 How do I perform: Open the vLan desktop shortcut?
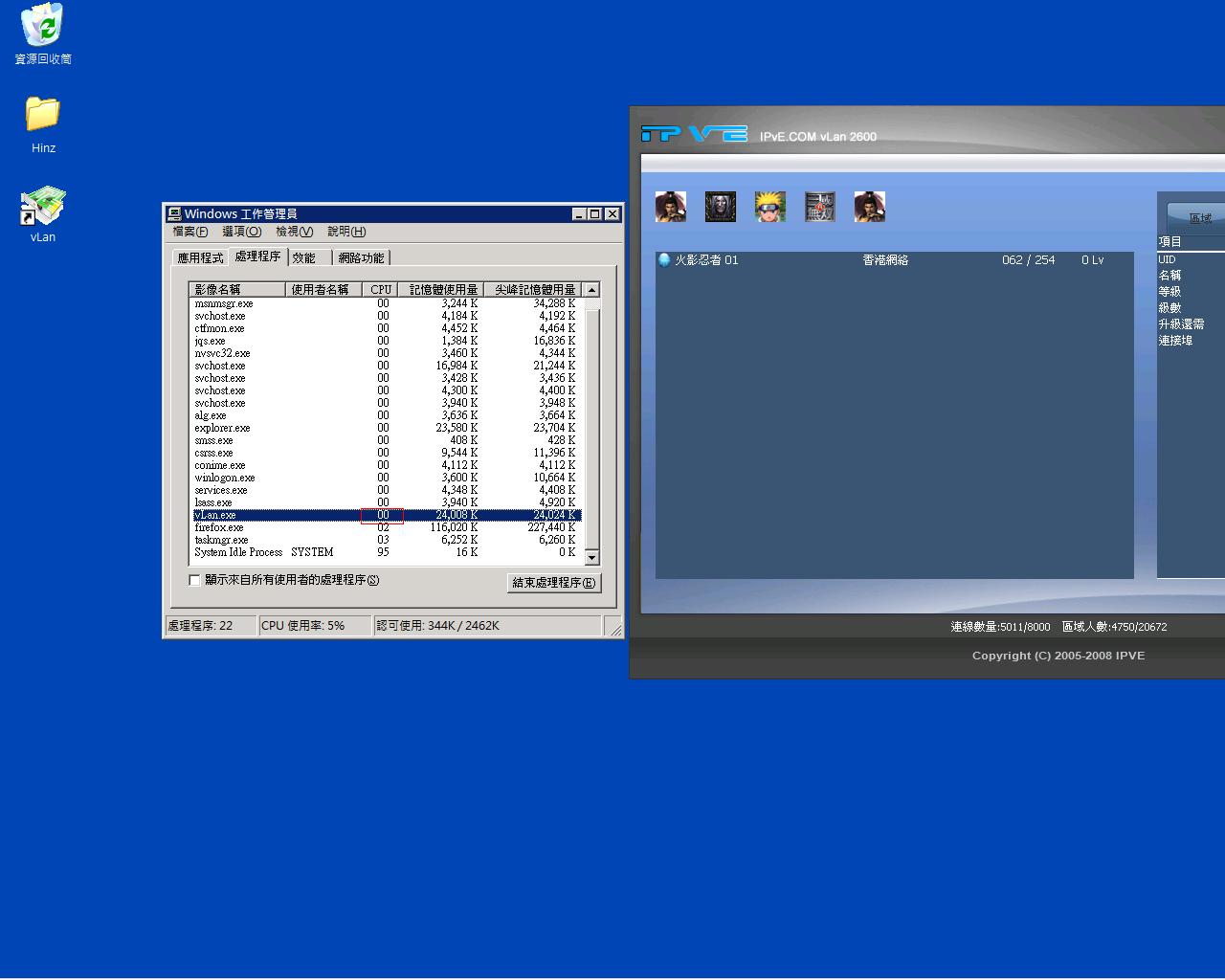coord(43,210)
